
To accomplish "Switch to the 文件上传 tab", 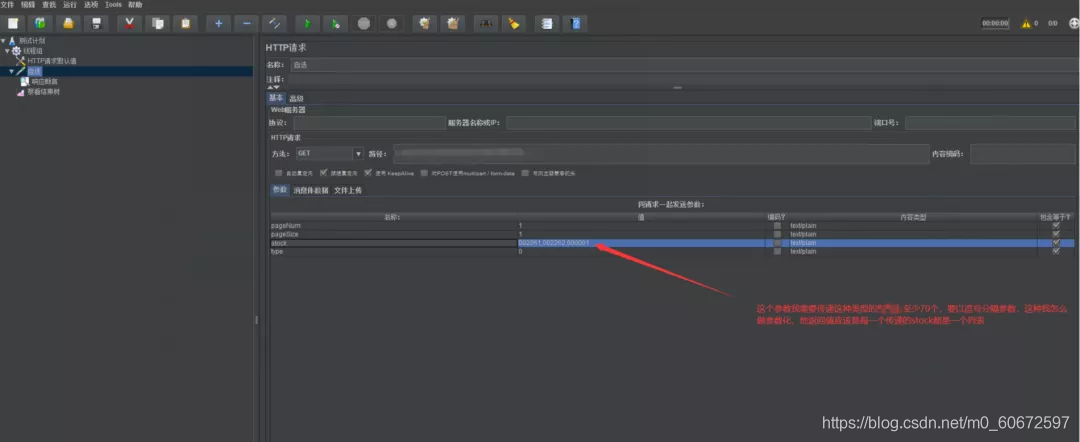I will coord(348,190).
